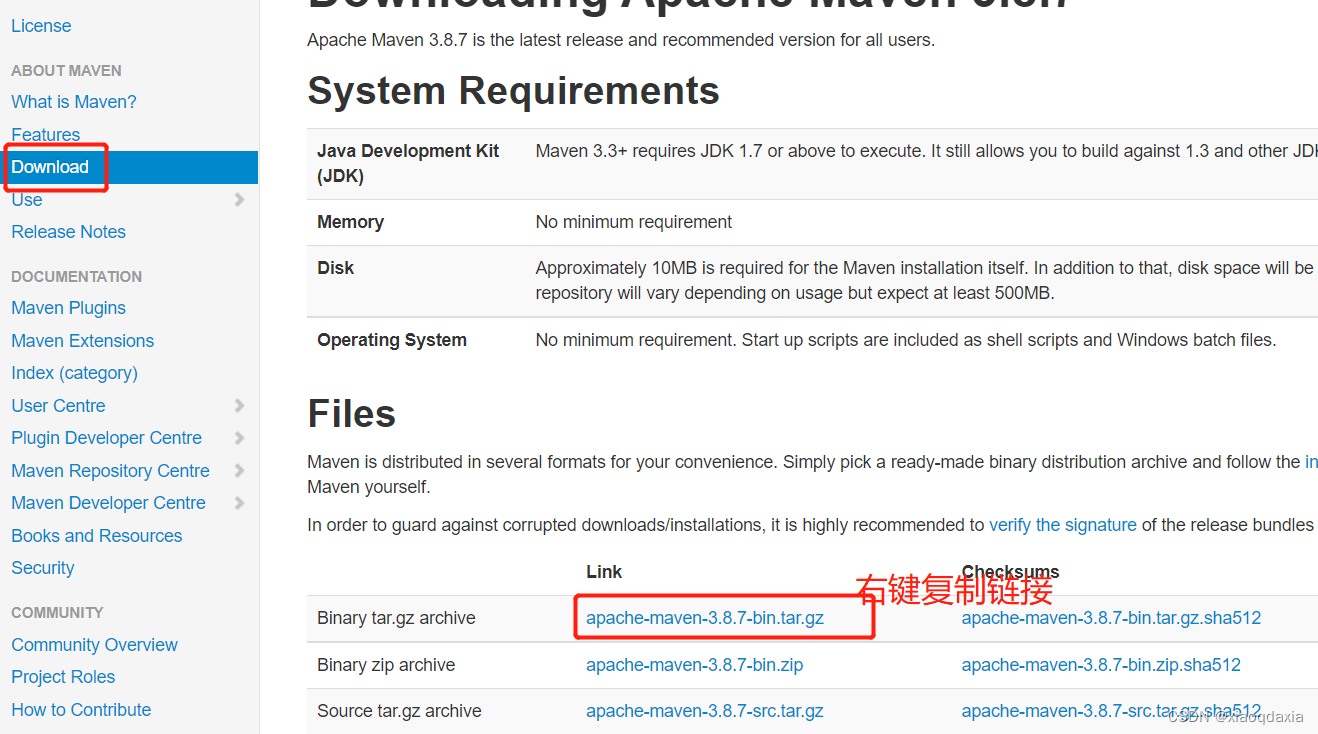Open Maven Extensions link
Viewport: 1318px width, 734px height.
click(x=83, y=341)
